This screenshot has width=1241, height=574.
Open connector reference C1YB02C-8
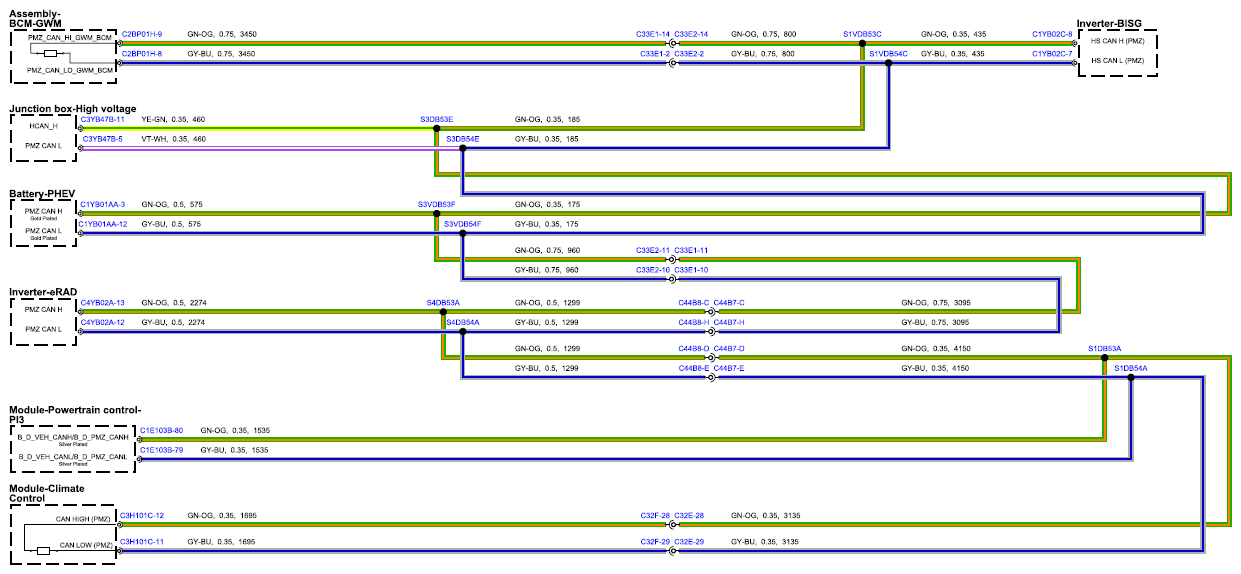1052,34
